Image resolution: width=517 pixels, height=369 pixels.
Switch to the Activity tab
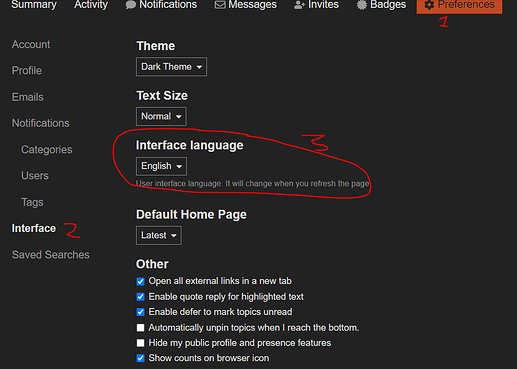tap(91, 5)
